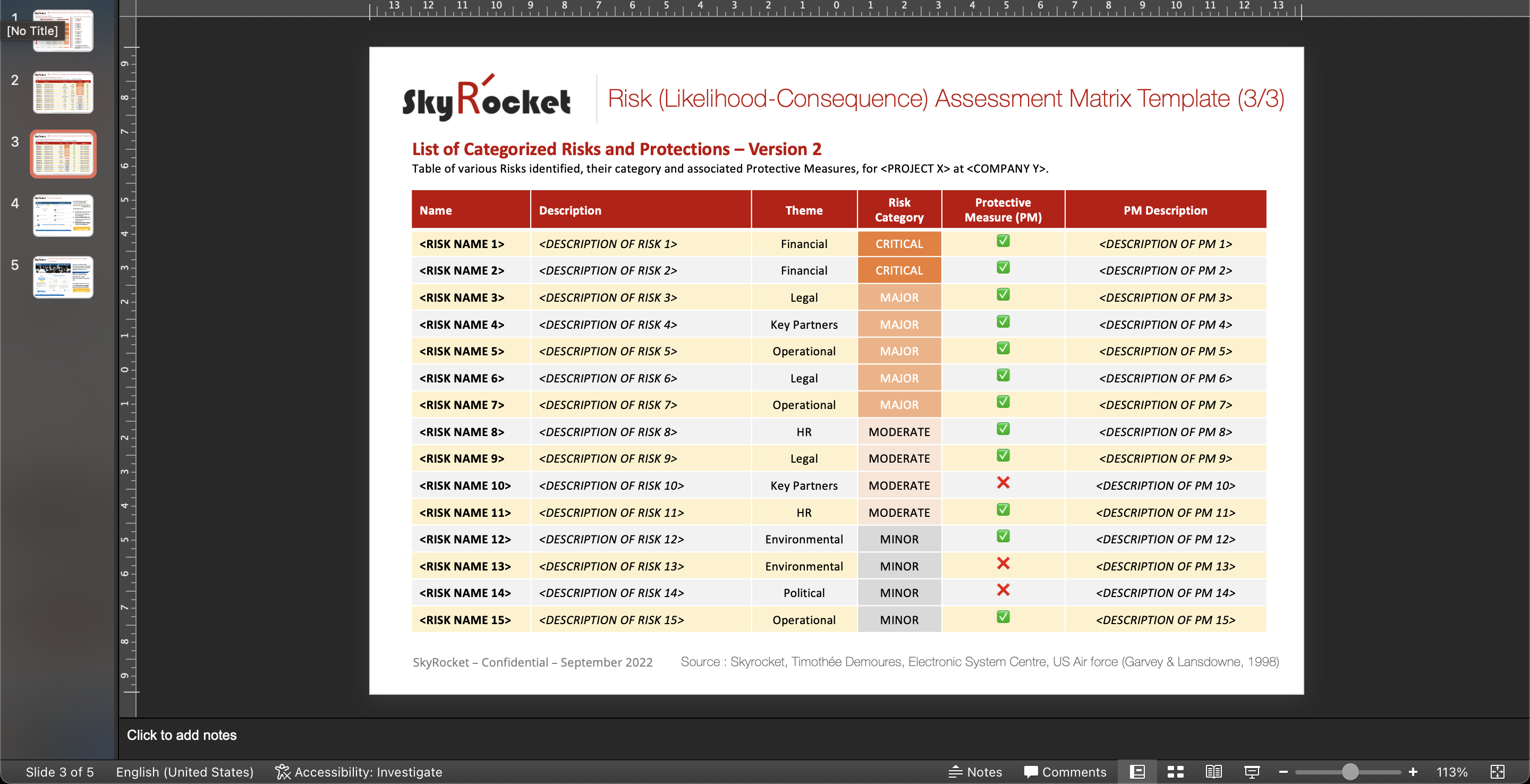Fit slide to current window
Viewport: 1530px width, 784px height.
tap(1498, 772)
